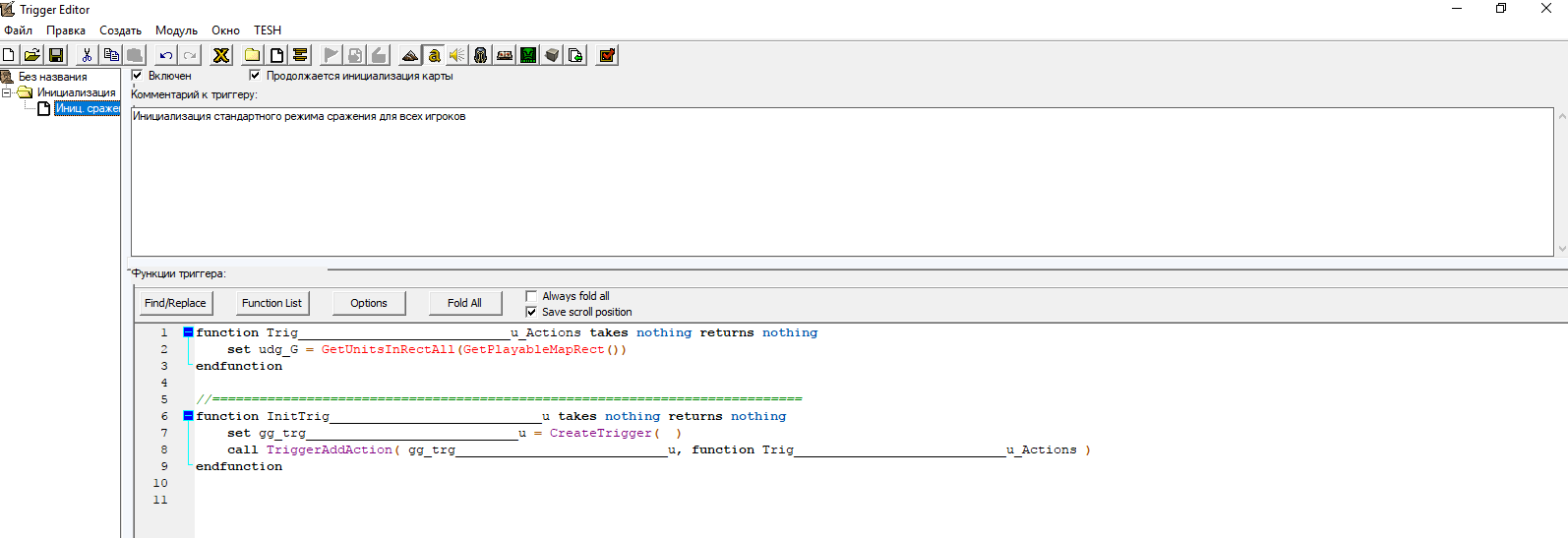Restore the Trigger Editor window size
The height and width of the screenshot is (538, 1568).
(1501, 9)
